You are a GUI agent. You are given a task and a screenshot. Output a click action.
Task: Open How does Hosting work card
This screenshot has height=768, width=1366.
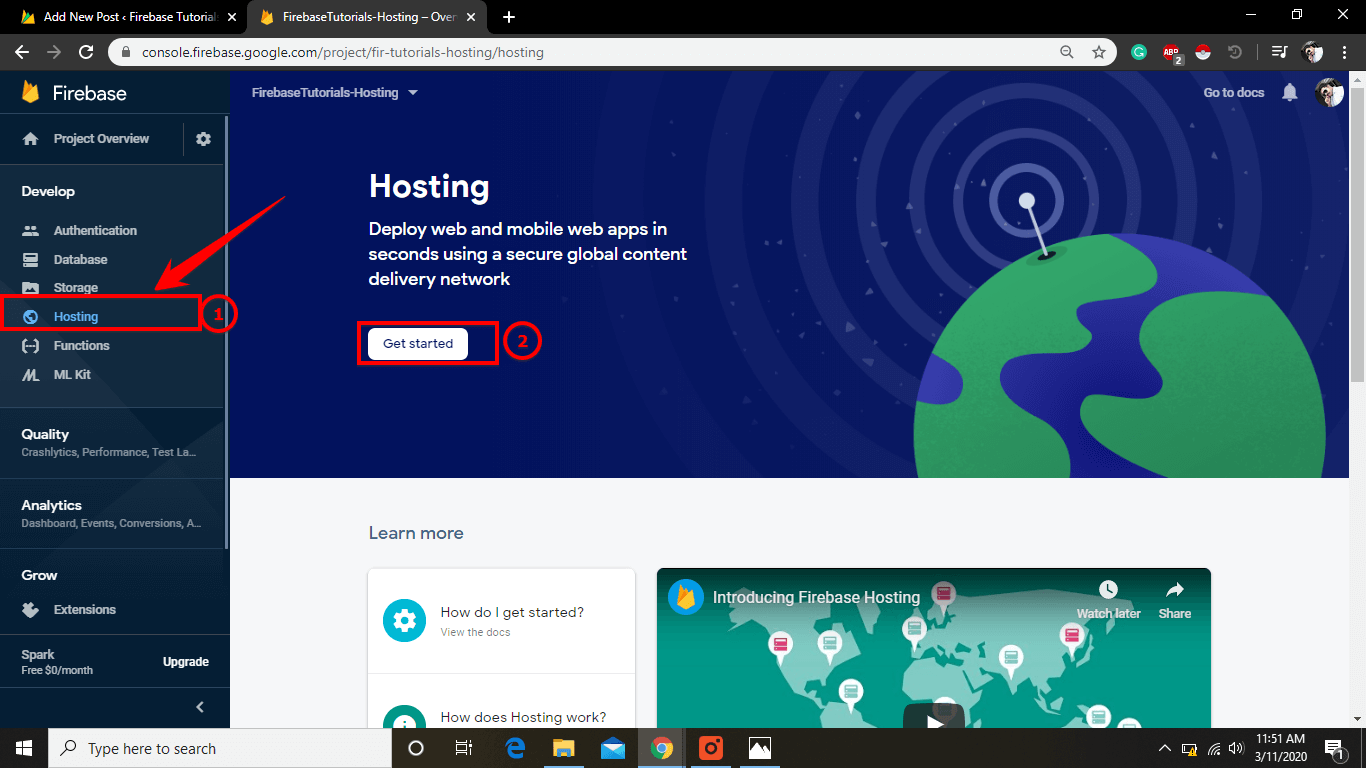pyautogui.click(x=501, y=702)
